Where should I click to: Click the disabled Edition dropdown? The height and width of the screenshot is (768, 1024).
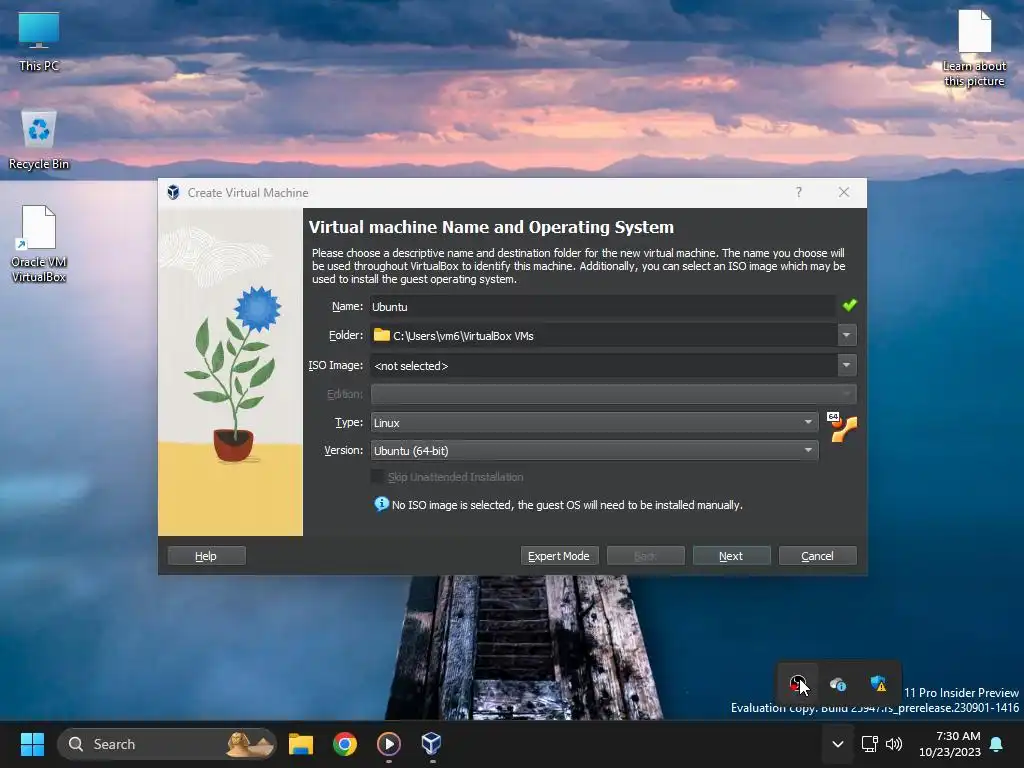pos(613,394)
